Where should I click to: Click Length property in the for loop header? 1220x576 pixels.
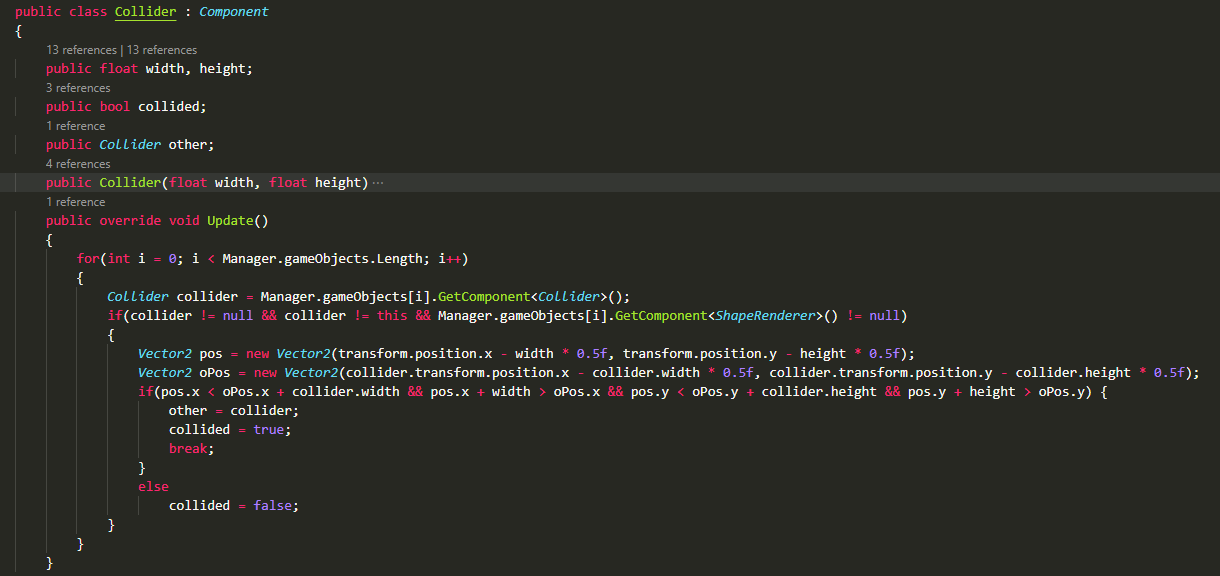[399, 259]
